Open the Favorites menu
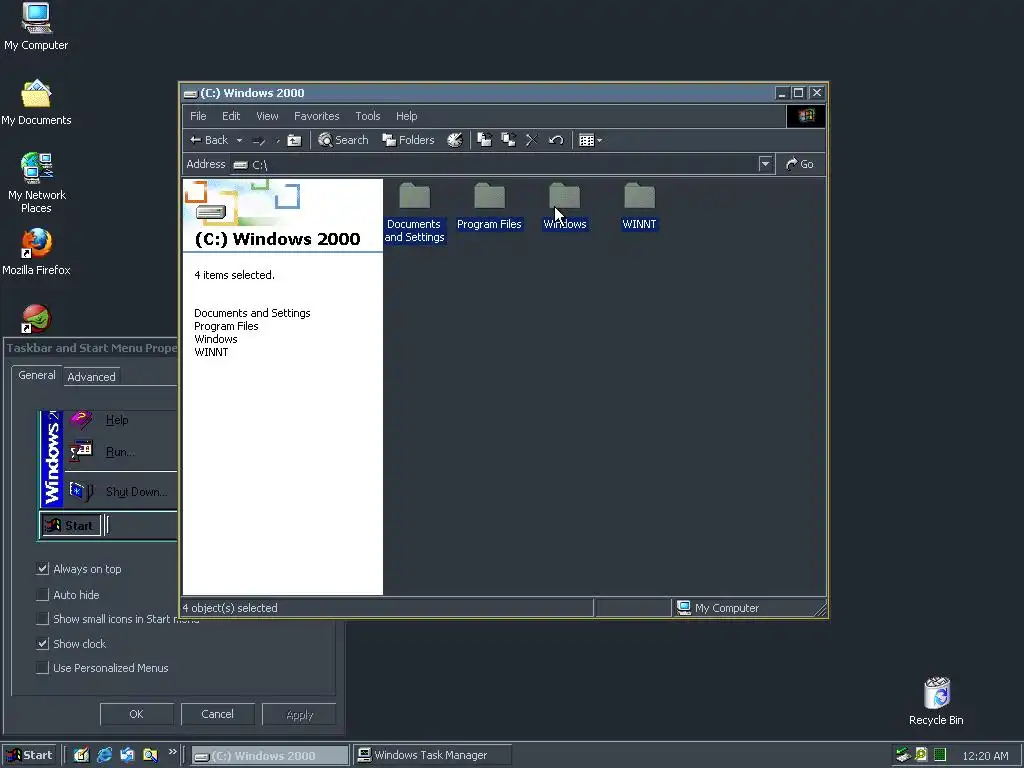Screen dimensions: 1024x768 [x=317, y=116]
